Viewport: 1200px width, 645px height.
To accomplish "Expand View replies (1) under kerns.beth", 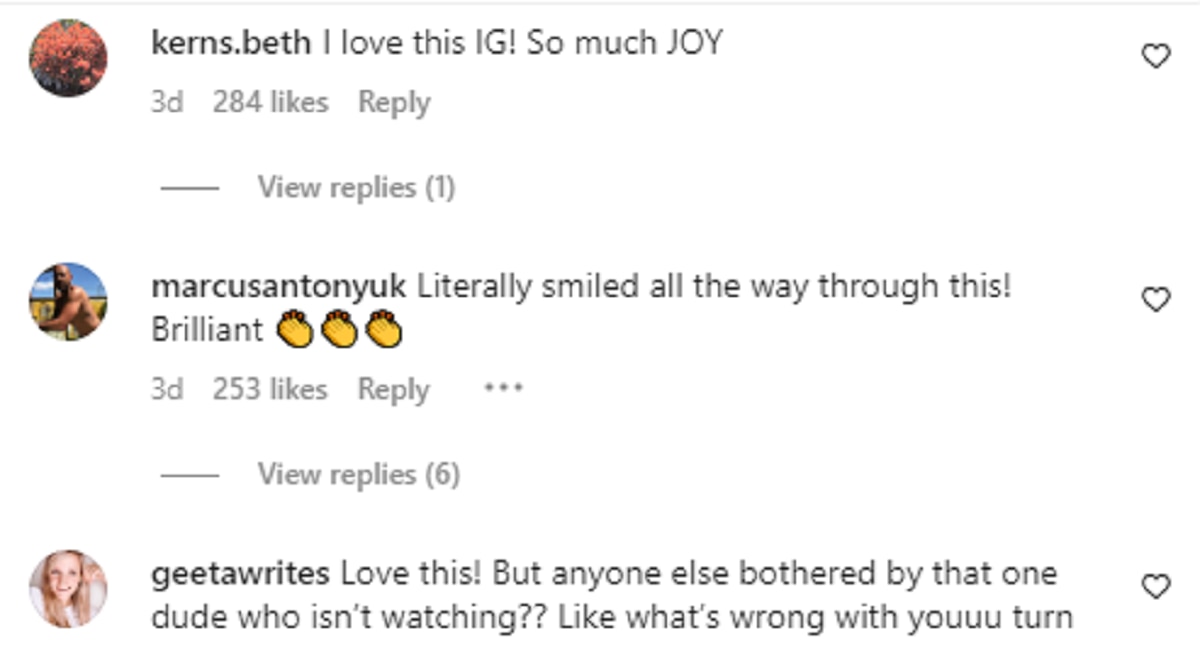I will click(356, 187).
